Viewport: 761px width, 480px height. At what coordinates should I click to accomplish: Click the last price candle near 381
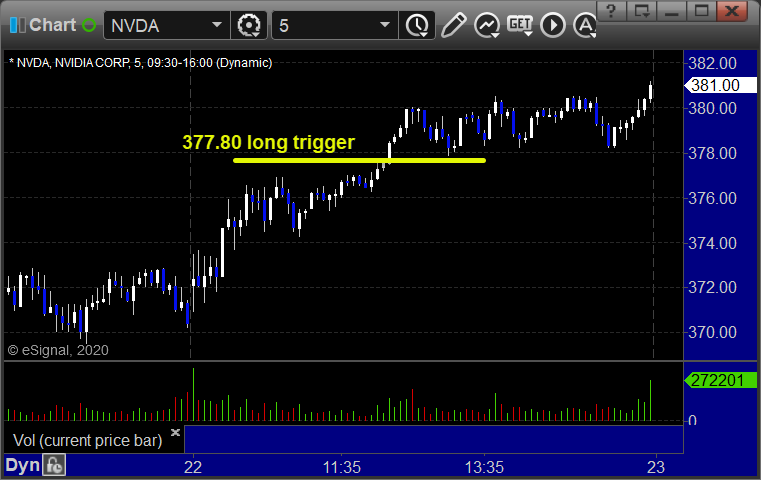[x=650, y=91]
